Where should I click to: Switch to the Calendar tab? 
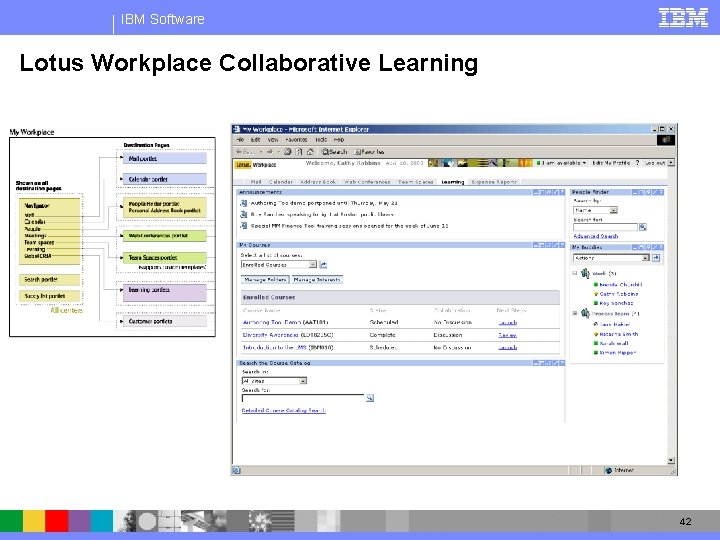coord(281,182)
